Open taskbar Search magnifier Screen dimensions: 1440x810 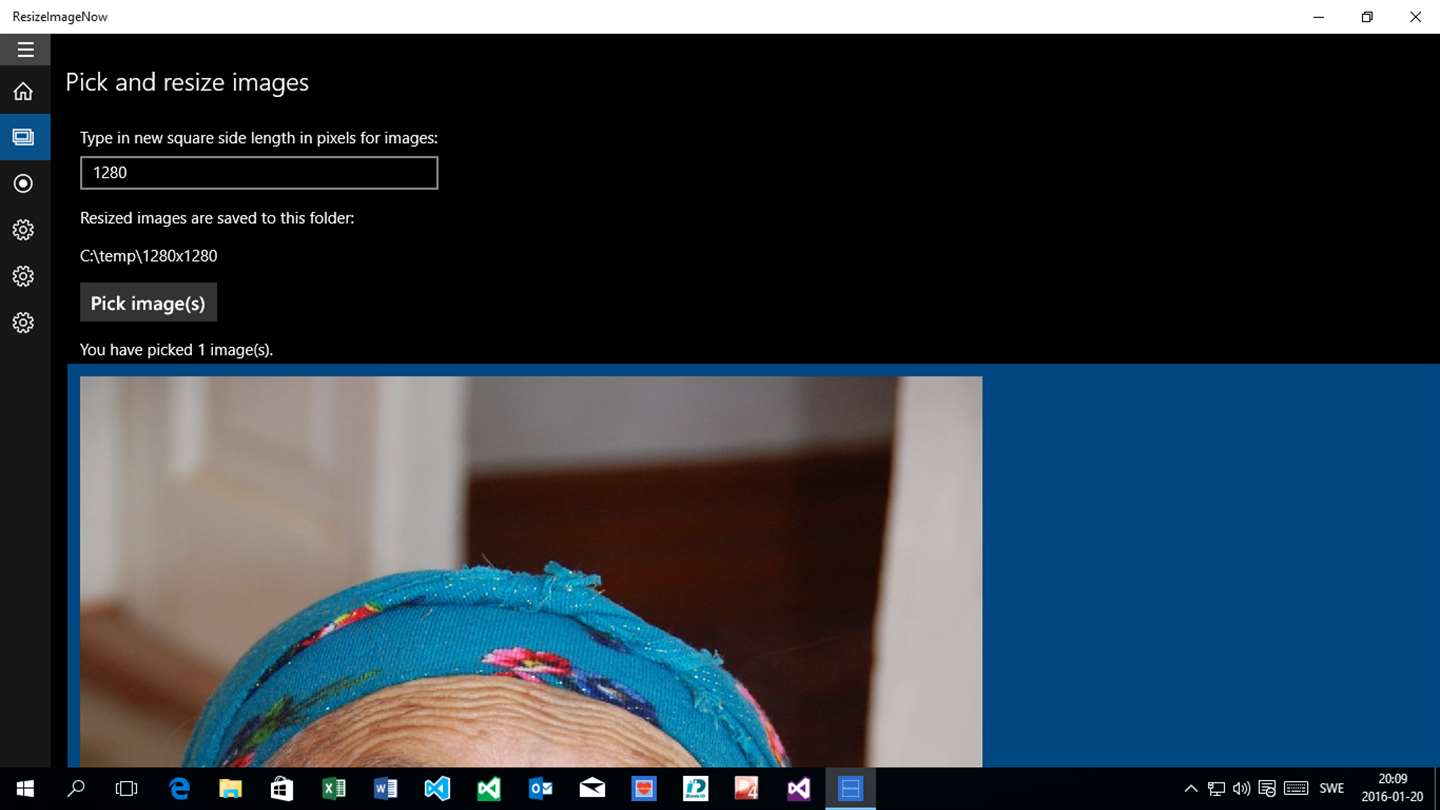tap(76, 789)
